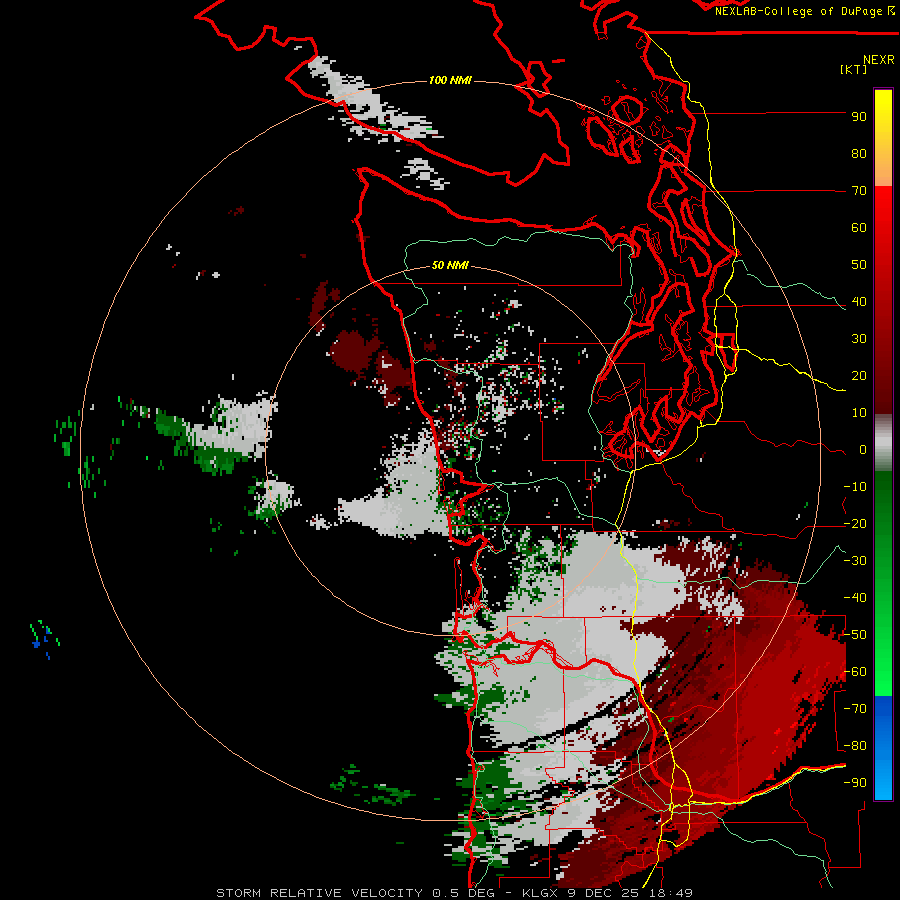Click the 100 NMI range ring label
The width and height of the screenshot is (900, 900).
tap(450, 80)
